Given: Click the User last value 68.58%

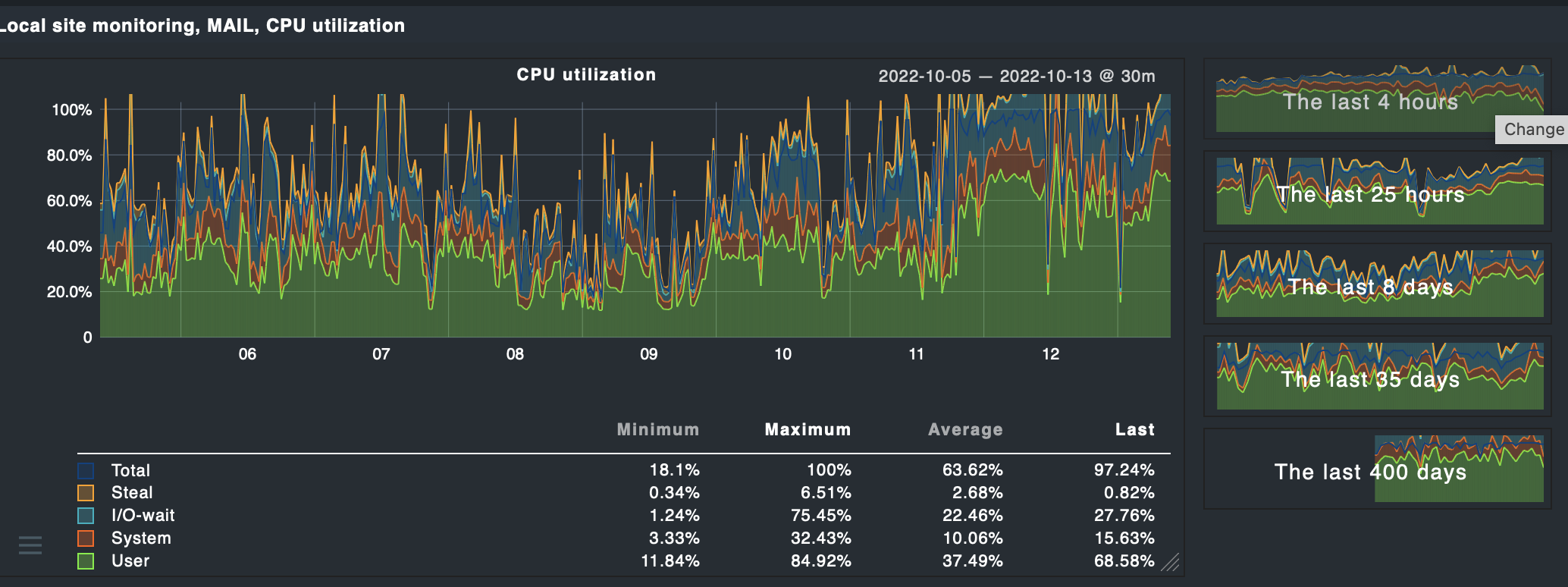Looking at the screenshot, I should 1124,561.
